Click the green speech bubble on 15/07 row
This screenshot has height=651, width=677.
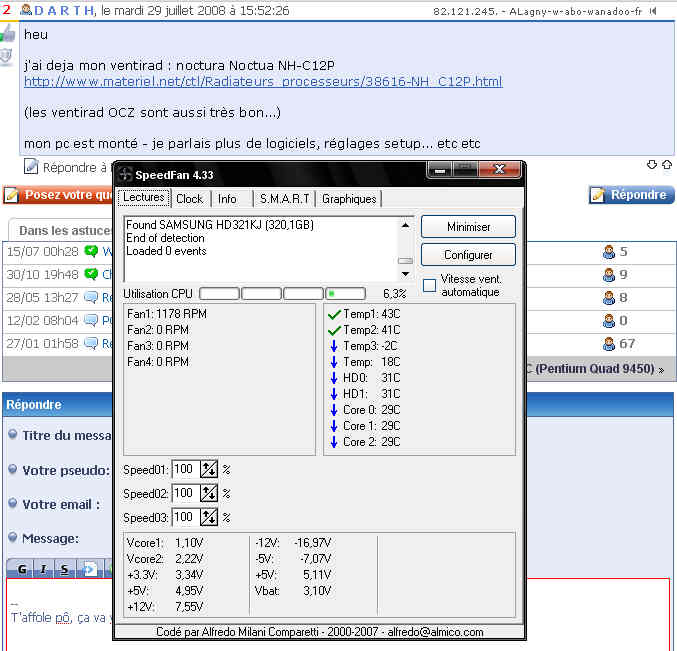[92, 252]
